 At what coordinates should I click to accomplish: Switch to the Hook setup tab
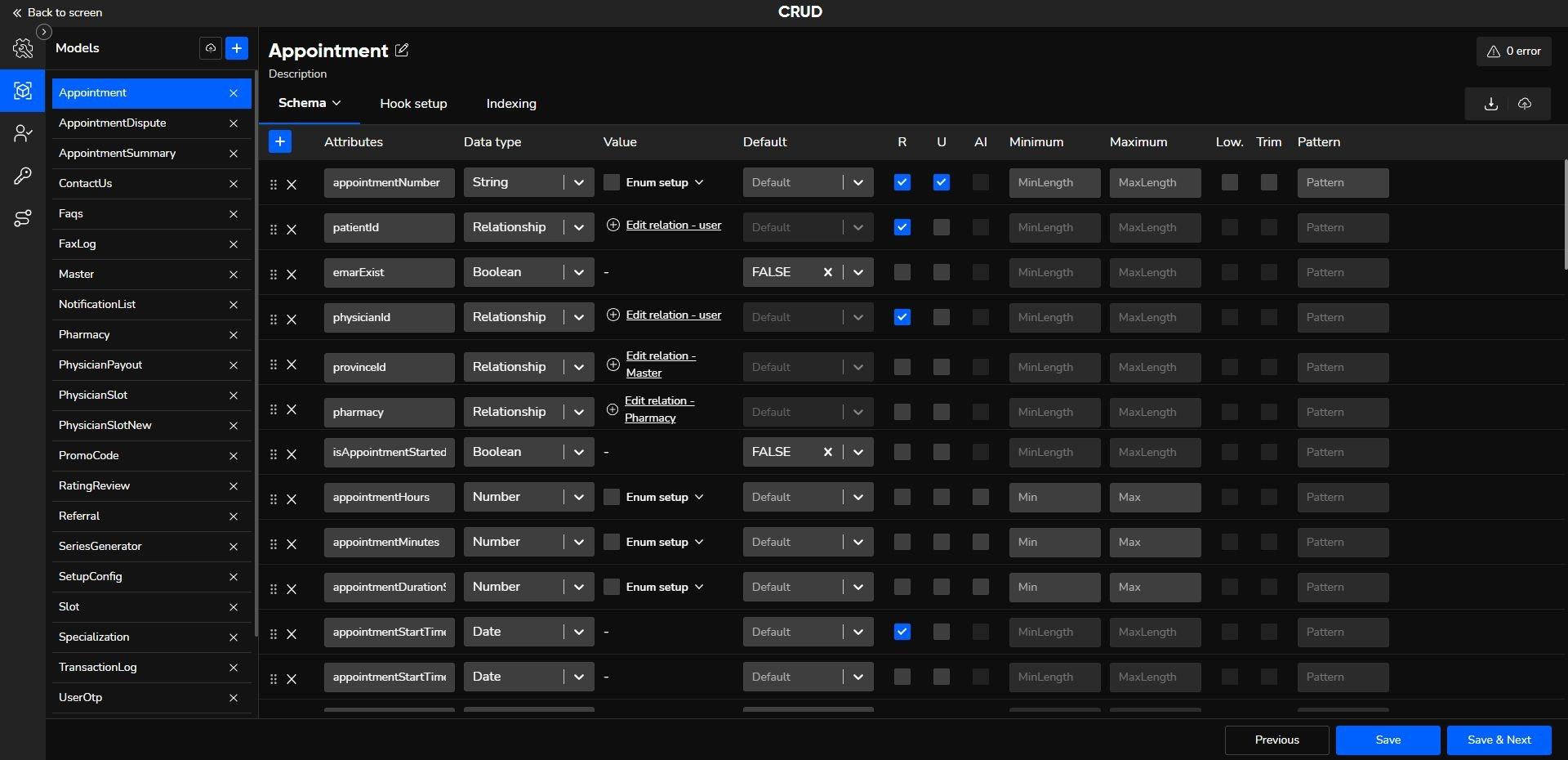coord(413,104)
